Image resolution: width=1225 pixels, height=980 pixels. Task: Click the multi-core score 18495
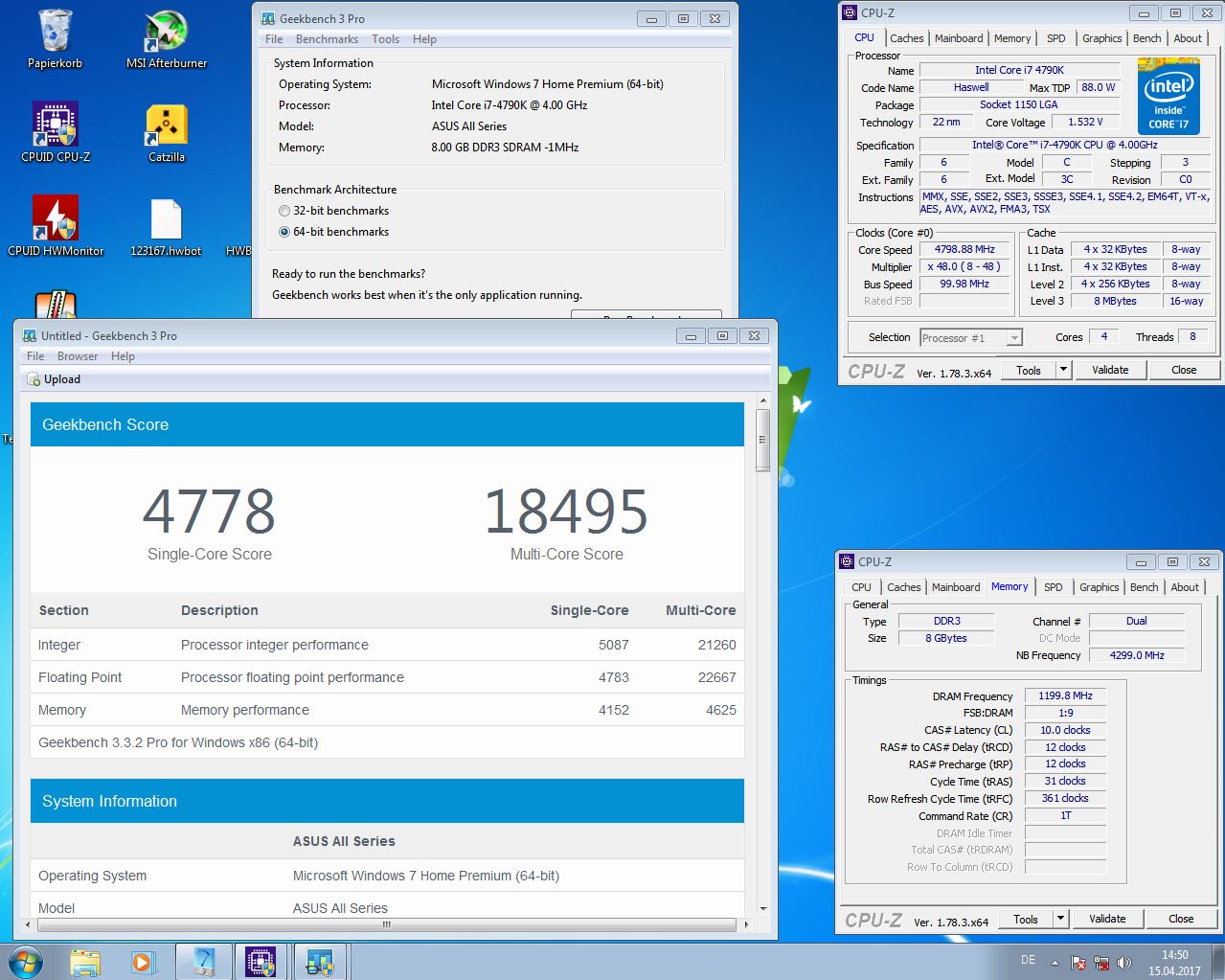566,512
